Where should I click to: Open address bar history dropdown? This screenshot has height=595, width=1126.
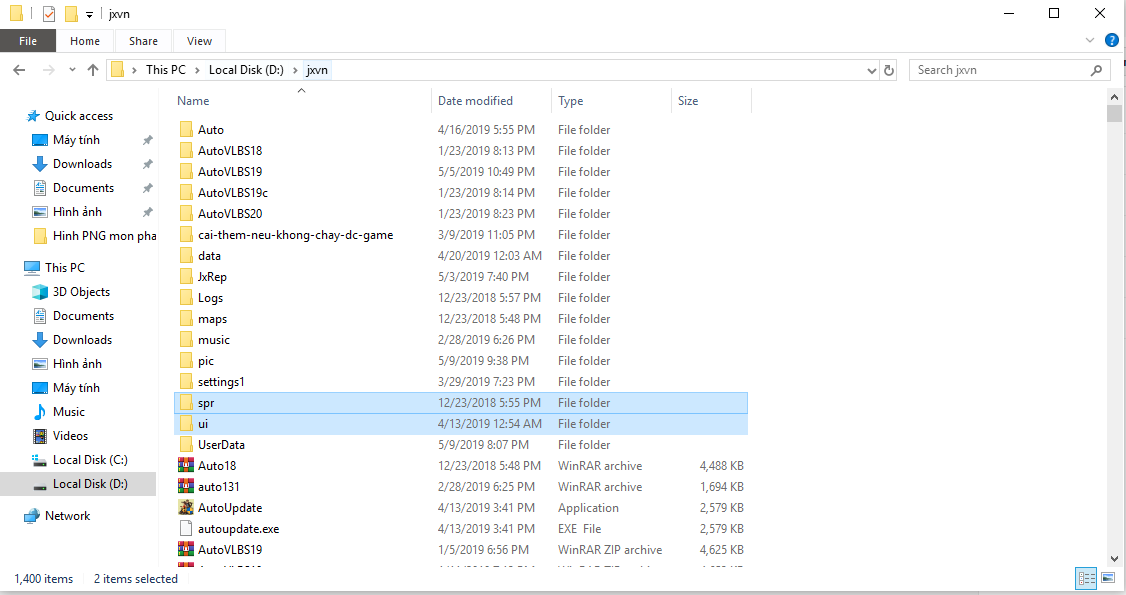coord(871,70)
